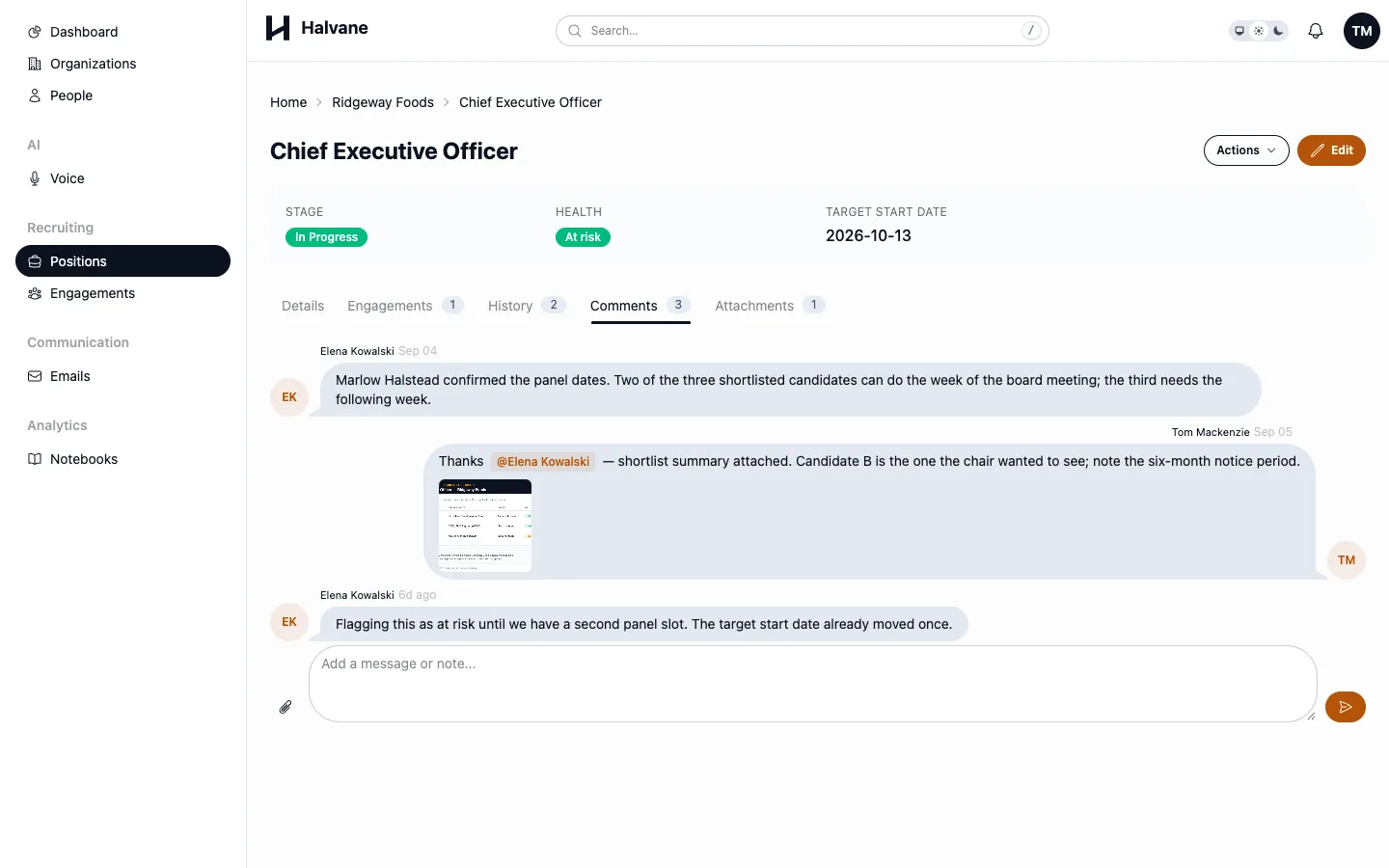Focus the top search field
This screenshot has width=1389, height=868.
[803, 31]
